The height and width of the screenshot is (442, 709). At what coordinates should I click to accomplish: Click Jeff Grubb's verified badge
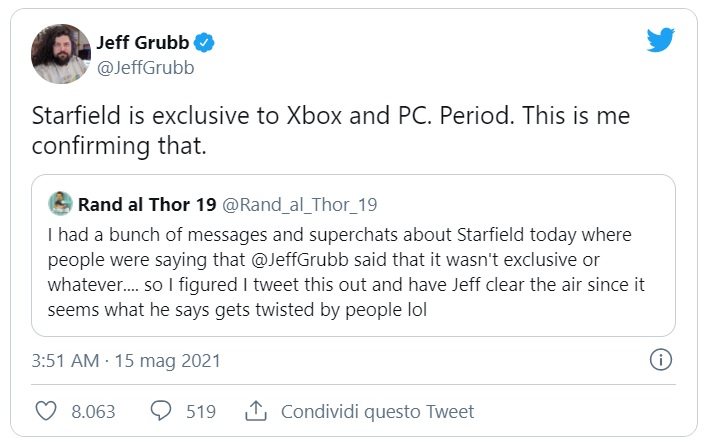coord(206,42)
